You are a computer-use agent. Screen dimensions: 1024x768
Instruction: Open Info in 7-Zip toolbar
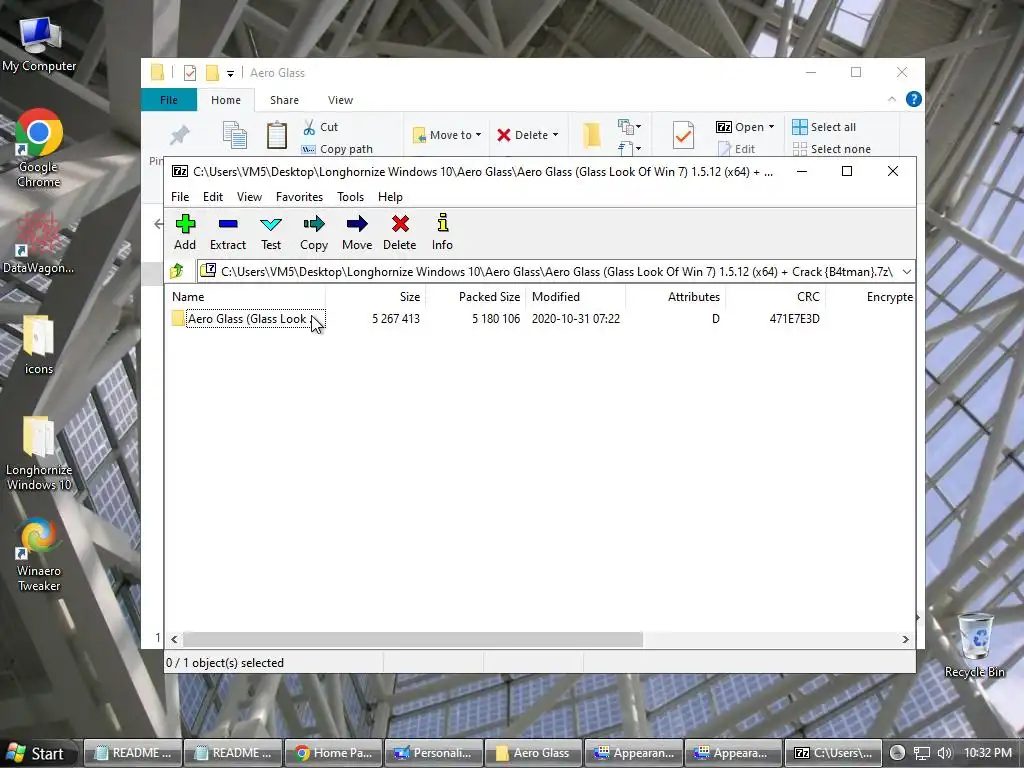[442, 232]
